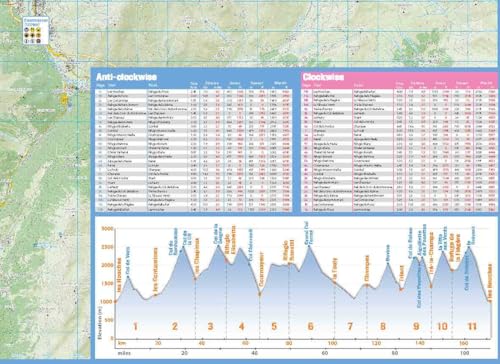Select the Rifugio Elisabetta waypoint label
This screenshot has height=364, width=500.
[231, 240]
